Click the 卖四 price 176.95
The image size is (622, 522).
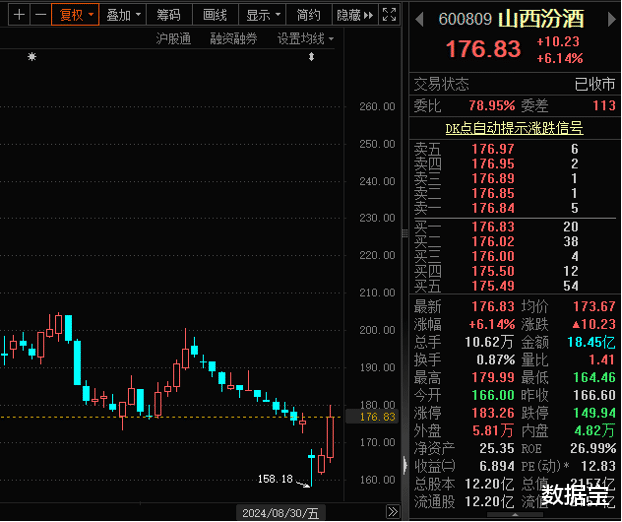(x=493, y=164)
